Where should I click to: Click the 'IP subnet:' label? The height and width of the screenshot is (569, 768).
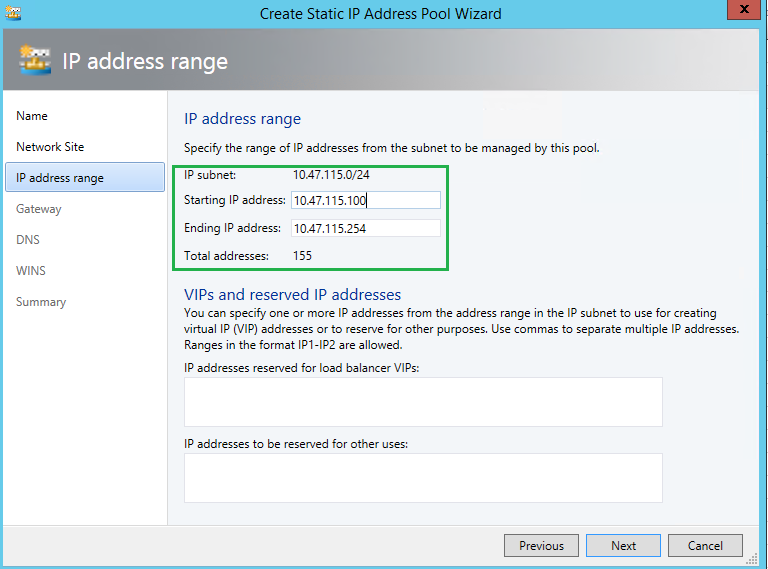click(x=210, y=175)
